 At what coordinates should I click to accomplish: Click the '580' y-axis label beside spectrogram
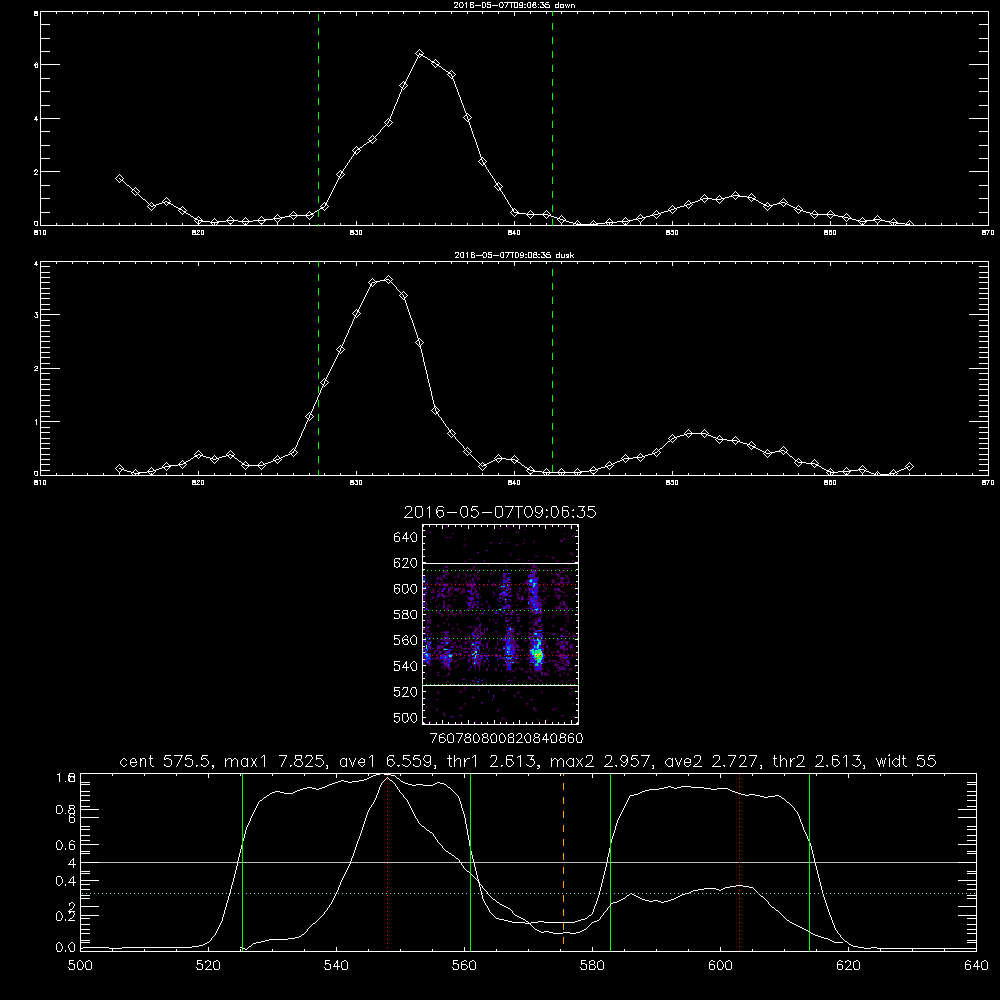pyautogui.click(x=406, y=615)
